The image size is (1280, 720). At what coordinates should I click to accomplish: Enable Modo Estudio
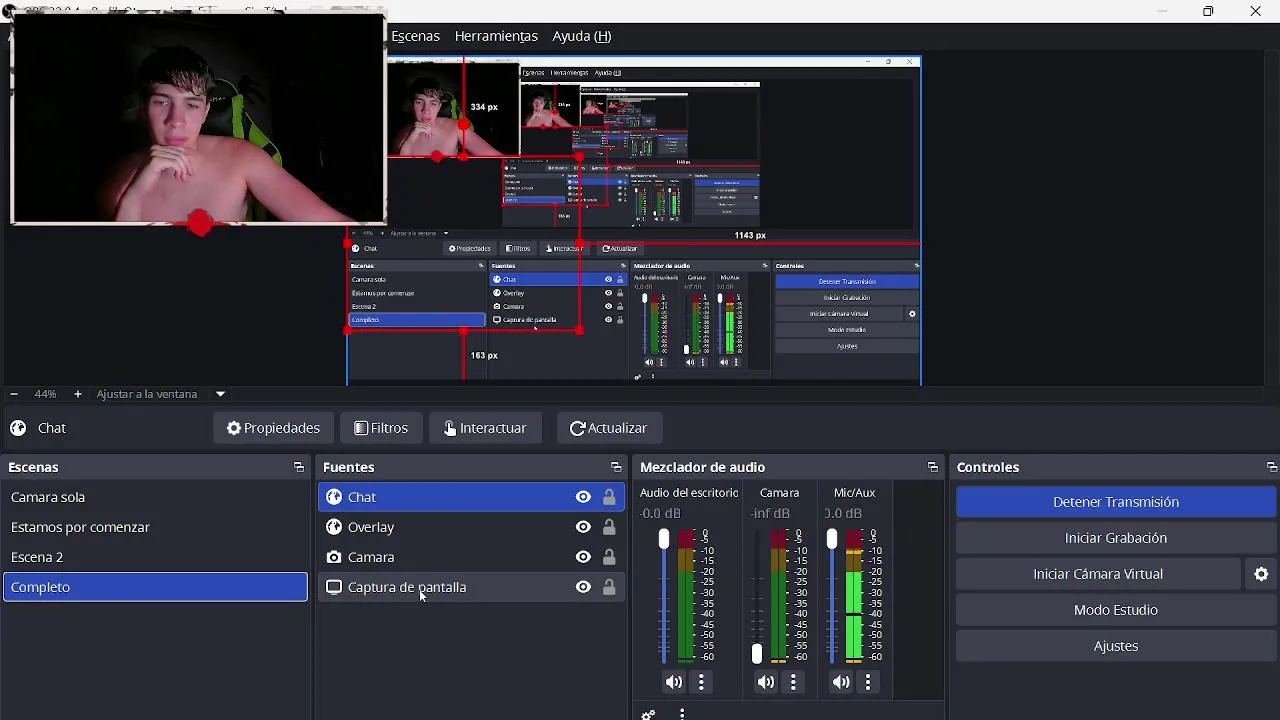1116,610
